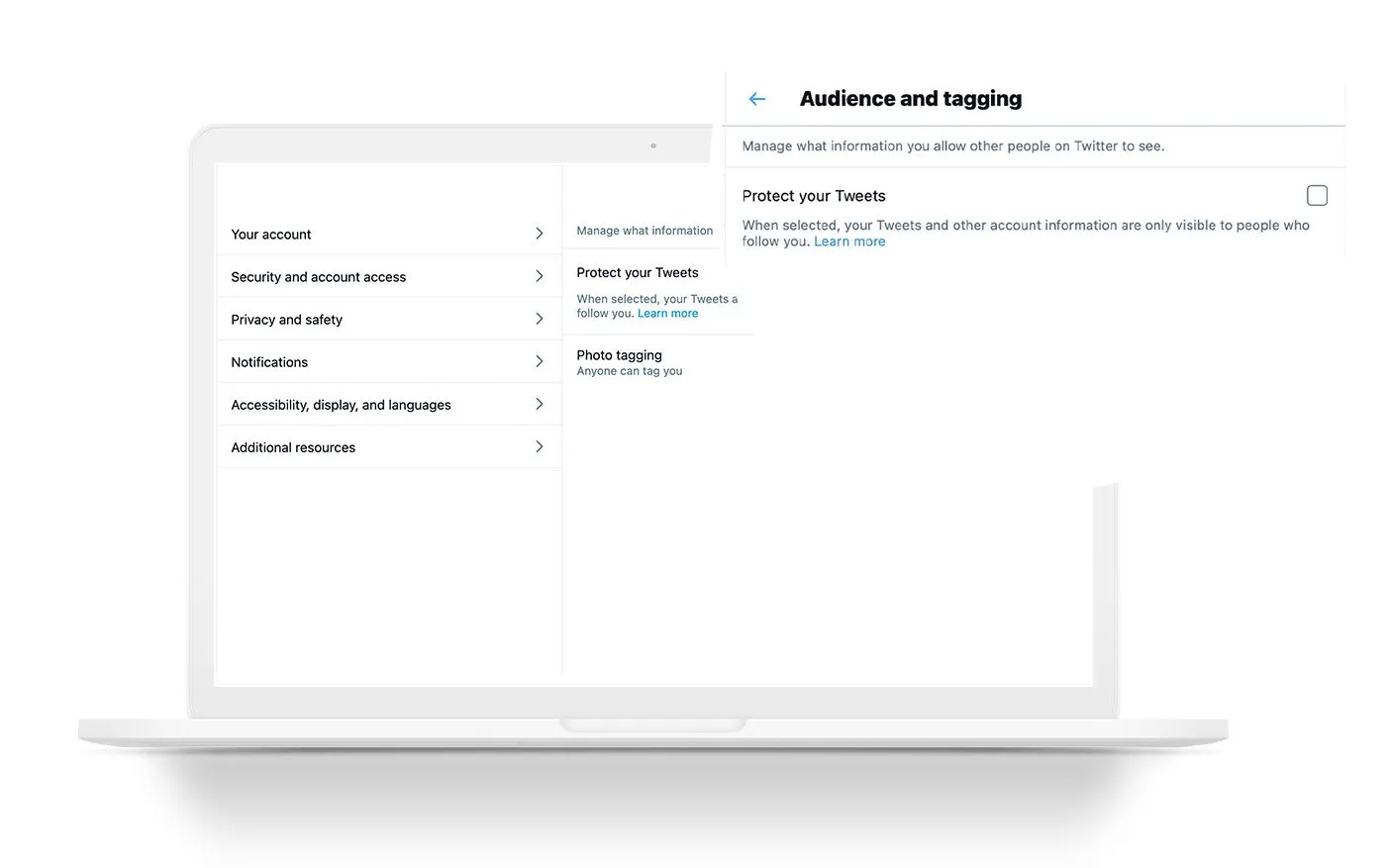This screenshot has width=1390, height=868.
Task: Select Security and account access label
Action: 318,277
